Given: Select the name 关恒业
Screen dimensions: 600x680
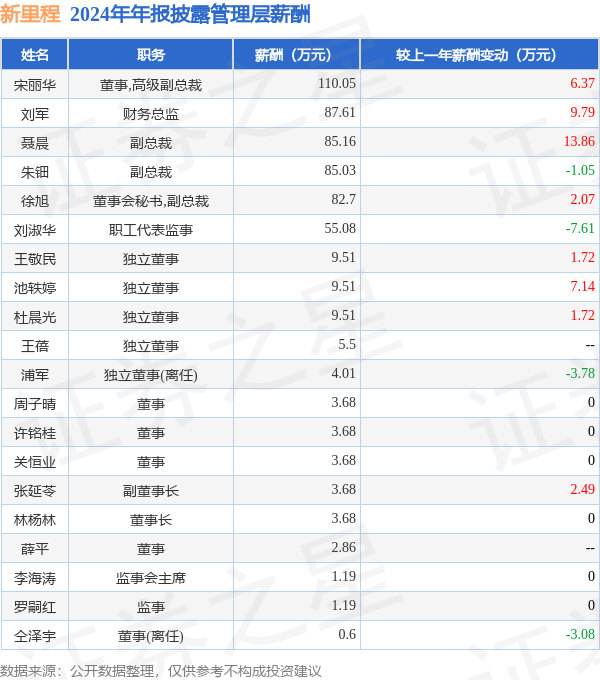Looking at the screenshot, I should click(35, 463).
